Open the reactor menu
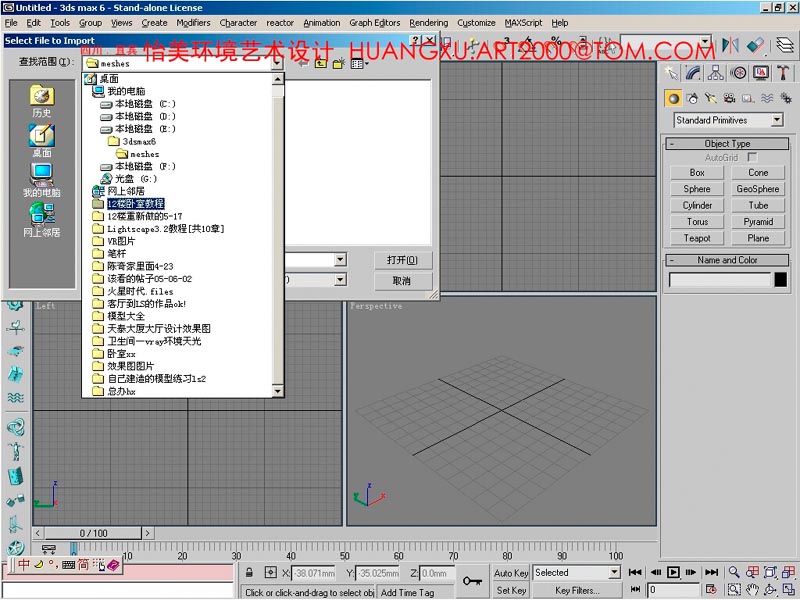 pyautogui.click(x=280, y=23)
